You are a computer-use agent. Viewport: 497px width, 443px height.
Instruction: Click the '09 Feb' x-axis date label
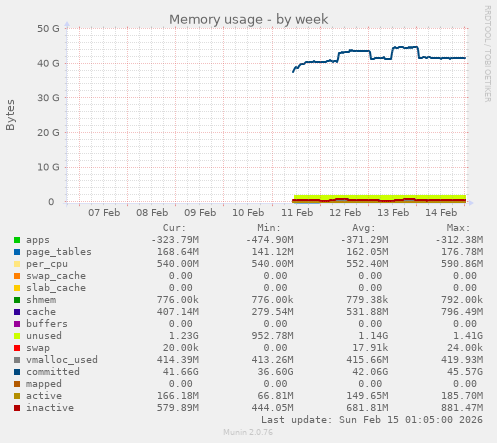point(200,213)
